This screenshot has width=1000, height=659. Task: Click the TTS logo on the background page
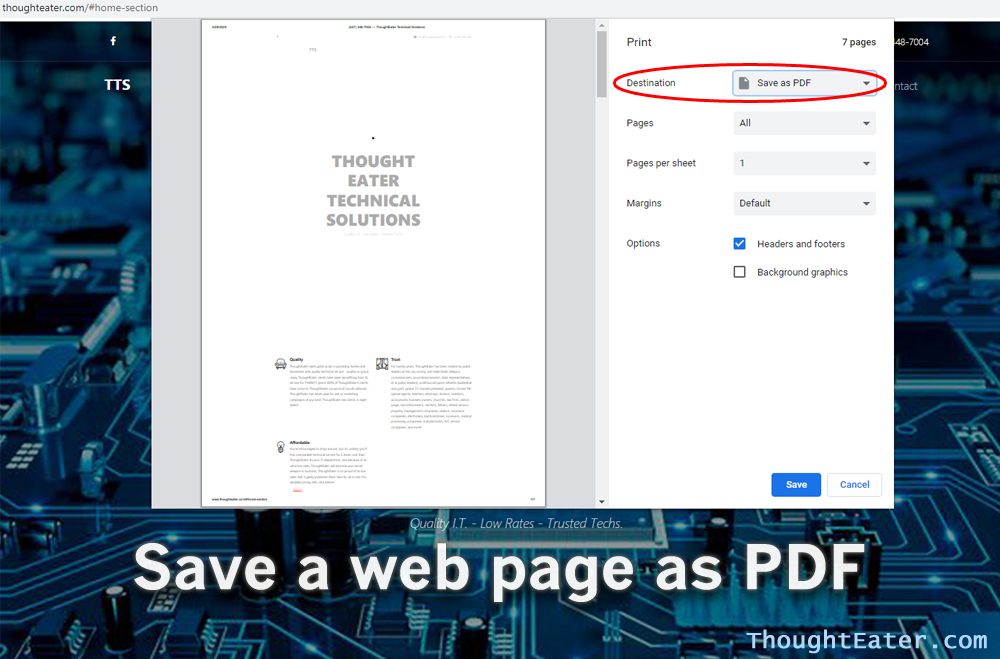[x=117, y=85]
